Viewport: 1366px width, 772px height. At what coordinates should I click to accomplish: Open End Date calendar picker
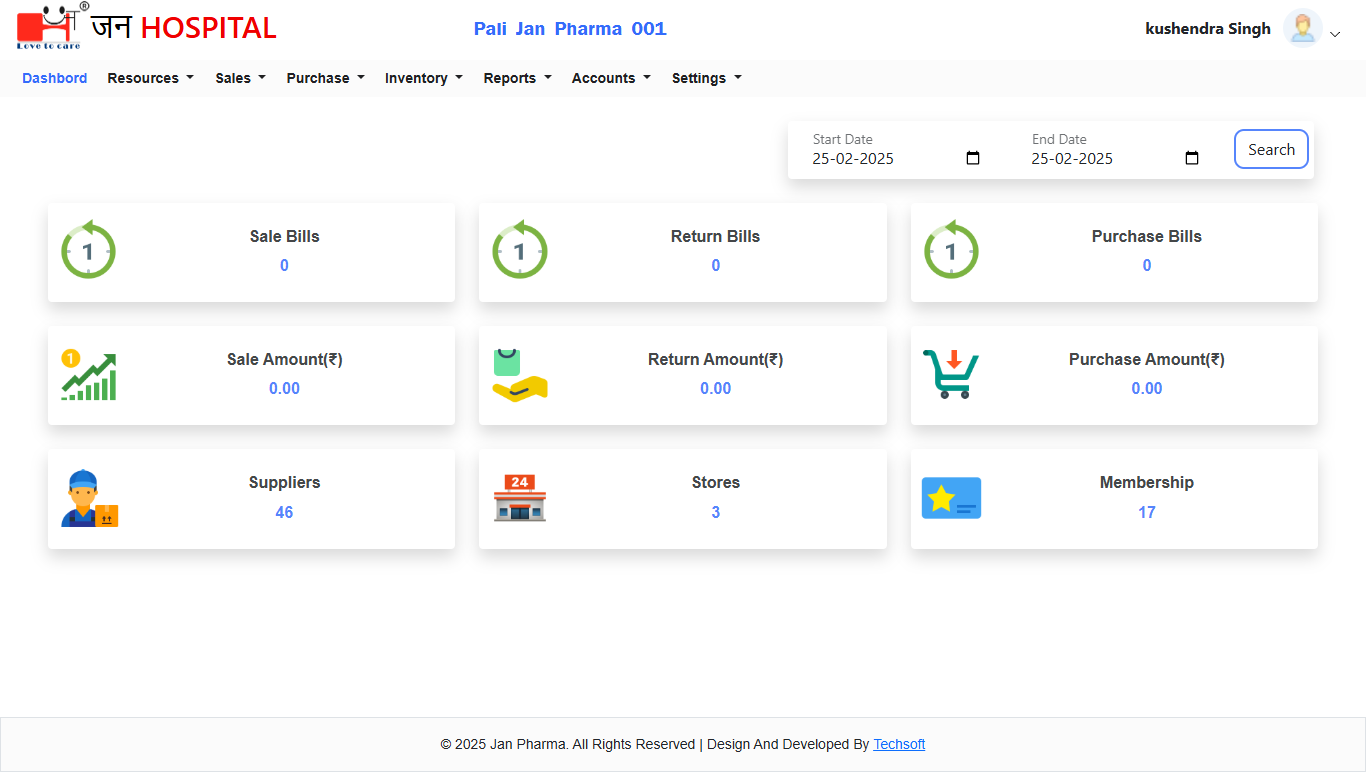(1192, 158)
